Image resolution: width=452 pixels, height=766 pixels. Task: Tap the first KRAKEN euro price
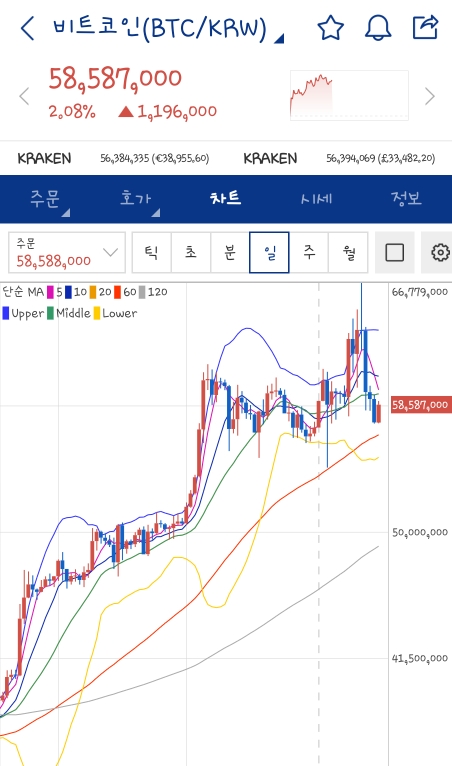tap(155, 158)
